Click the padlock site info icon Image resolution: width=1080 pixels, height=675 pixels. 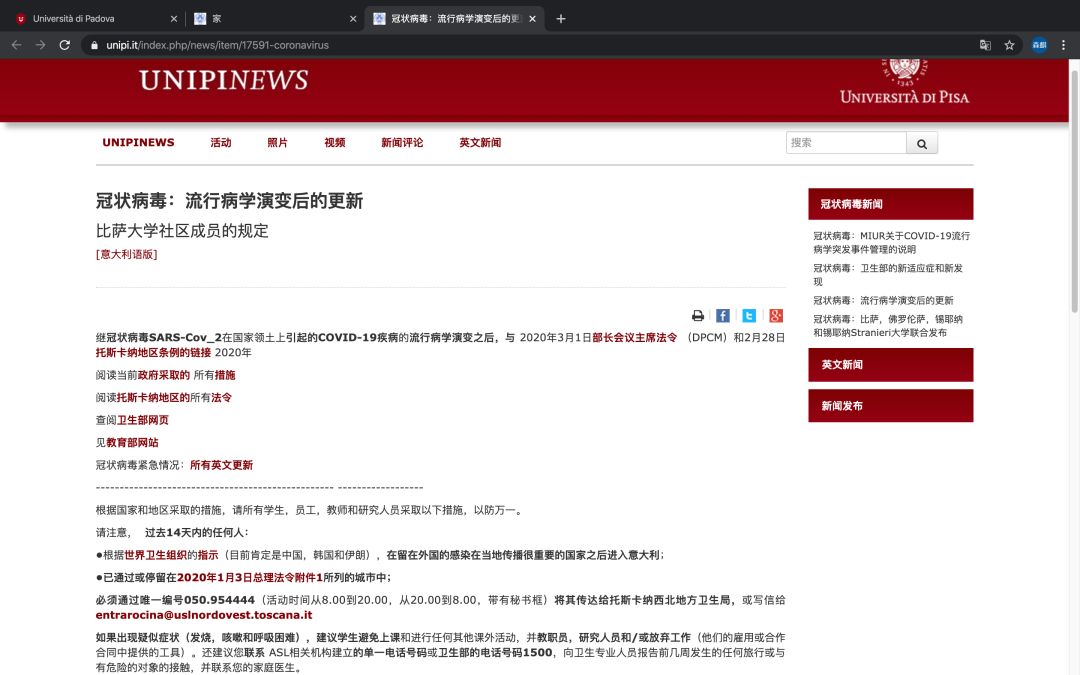[x=94, y=45]
